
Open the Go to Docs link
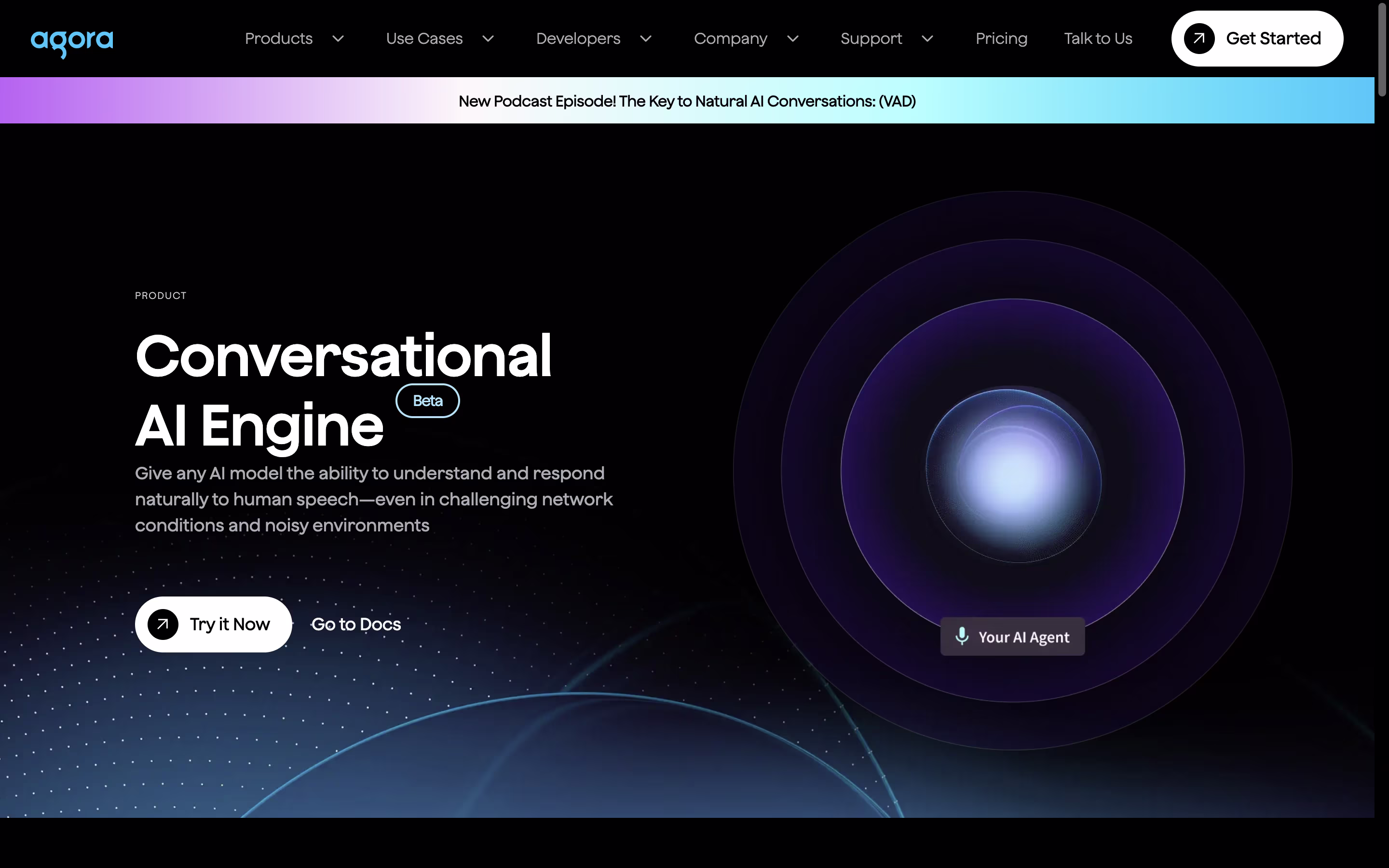point(356,624)
